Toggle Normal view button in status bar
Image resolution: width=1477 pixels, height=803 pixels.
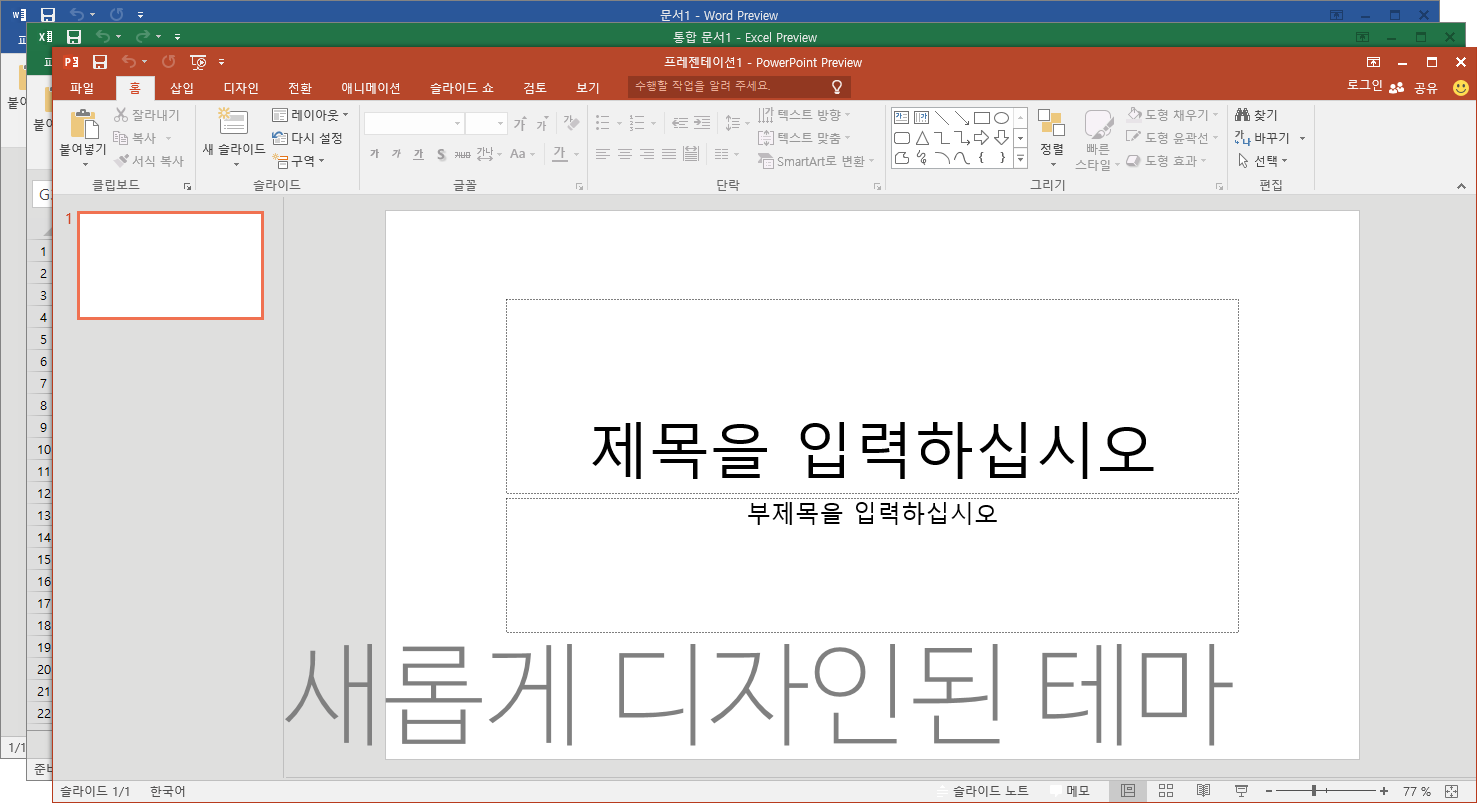[1128, 791]
